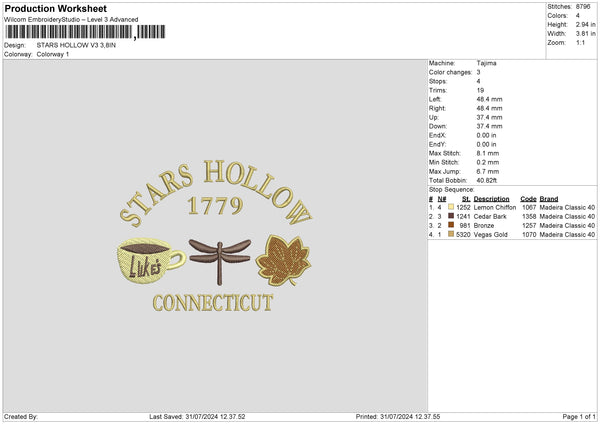The width and height of the screenshot is (600, 424).
Task: Click the 'Colorway 1' value
Action: tap(53, 54)
